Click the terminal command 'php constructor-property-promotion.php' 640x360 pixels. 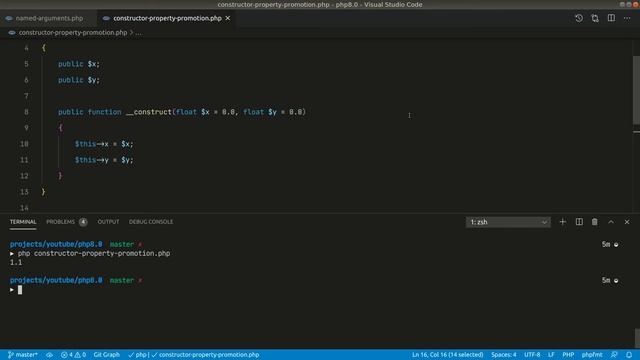point(94,253)
